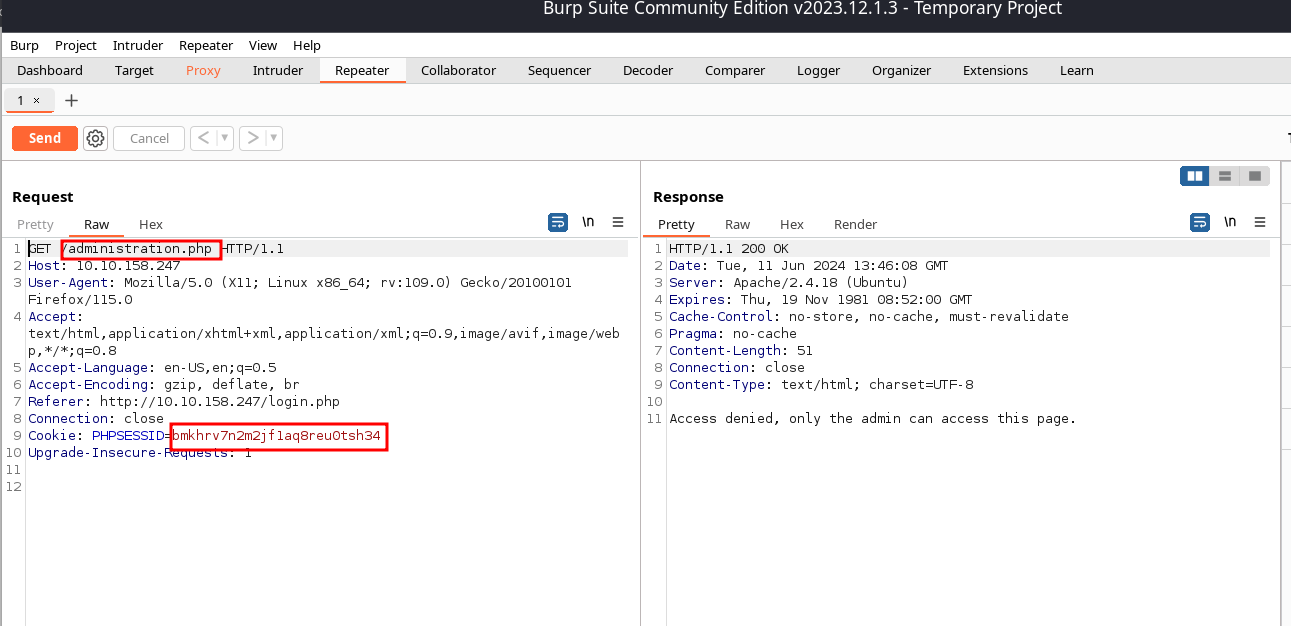The image size is (1291, 626).
Task: Switch to the Proxy tab
Action: pyautogui.click(x=203, y=70)
